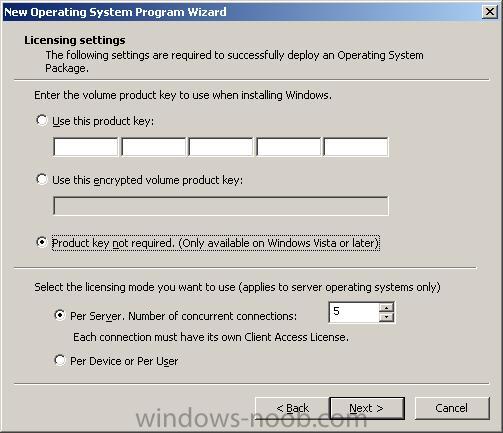
Task: Click the second product key segment box
Action: click(x=153, y=147)
